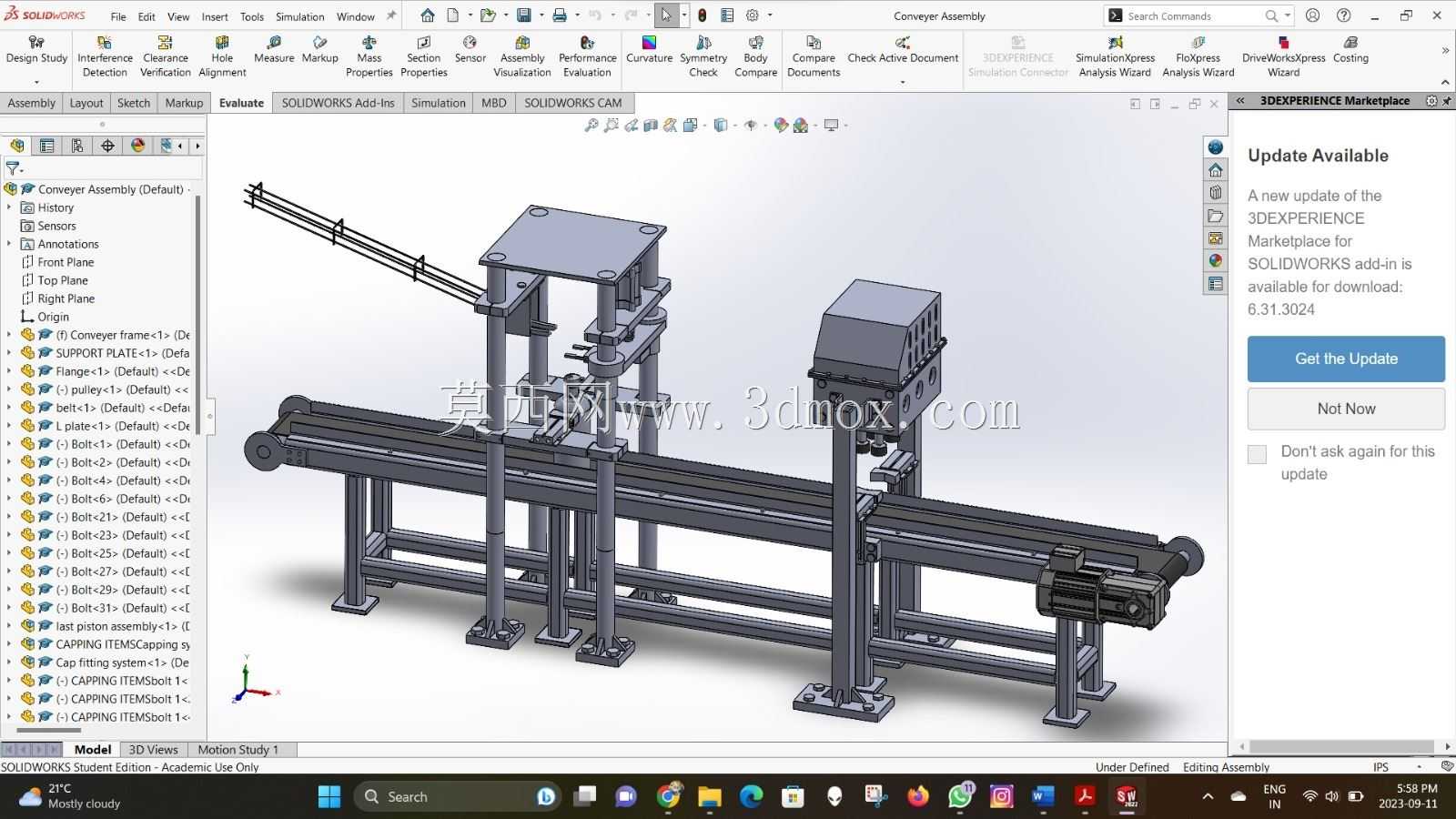Open the Design Library icon in task pane
Screen dimensions: 1456x819
pos(1216,193)
